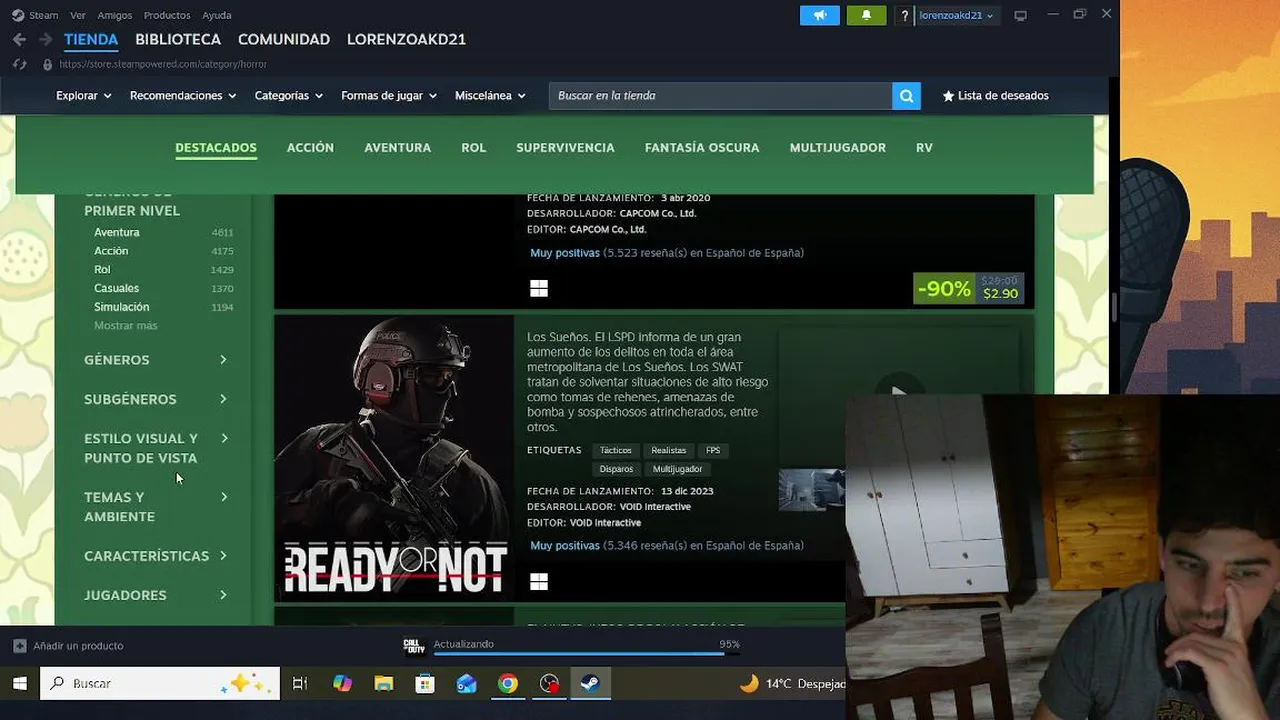Open Task View on the taskbar

point(299,684)
